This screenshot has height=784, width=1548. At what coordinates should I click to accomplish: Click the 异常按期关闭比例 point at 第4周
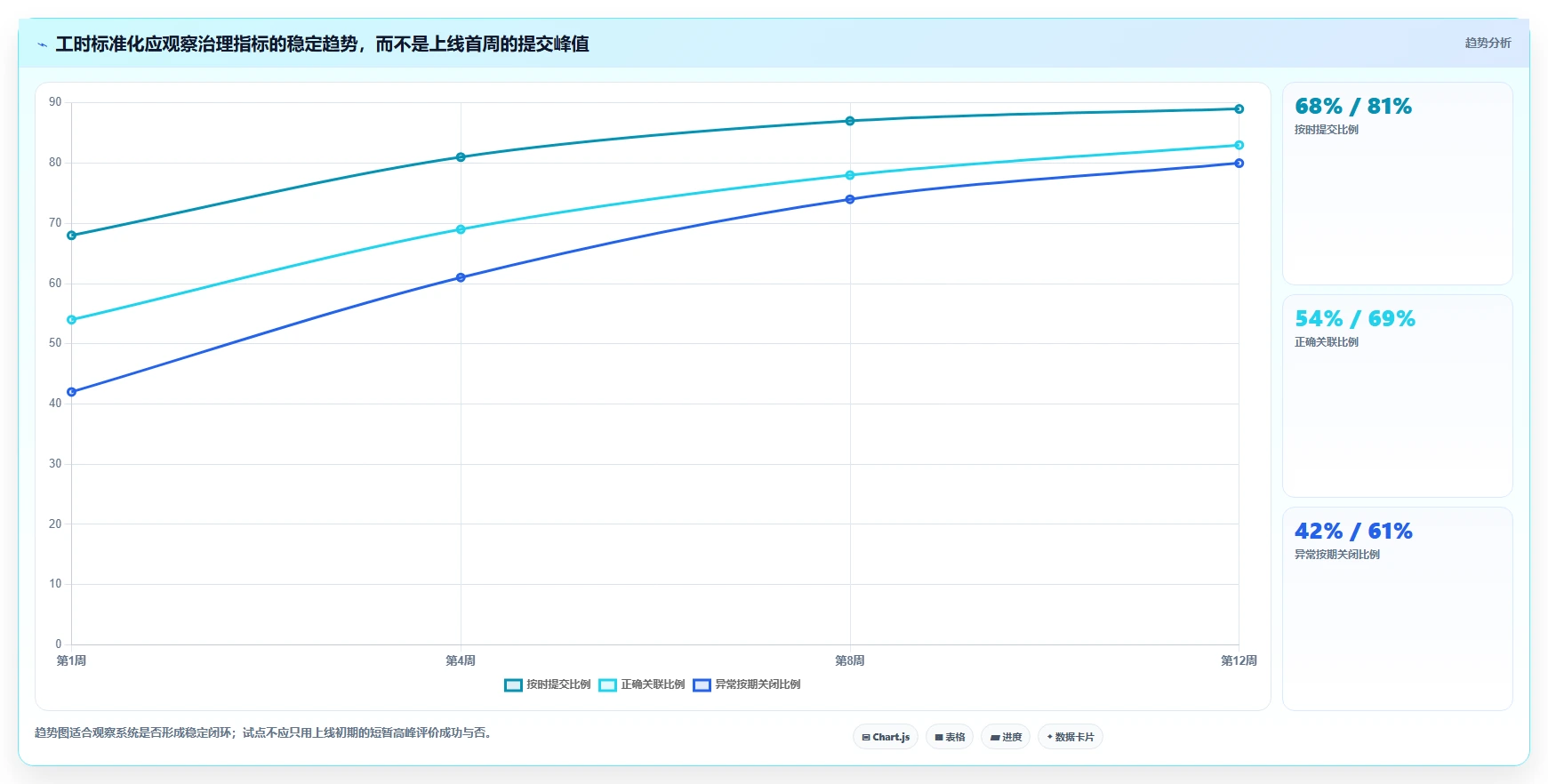461,277
